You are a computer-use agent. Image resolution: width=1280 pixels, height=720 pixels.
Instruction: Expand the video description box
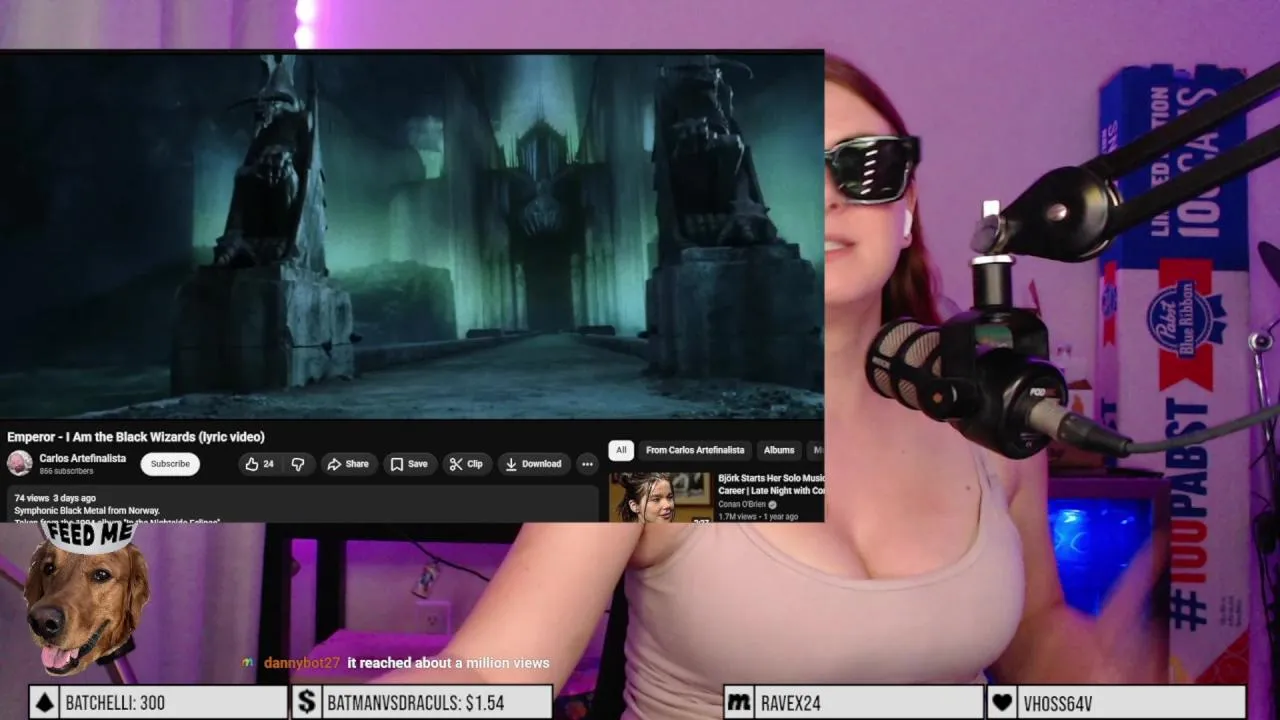303,504
